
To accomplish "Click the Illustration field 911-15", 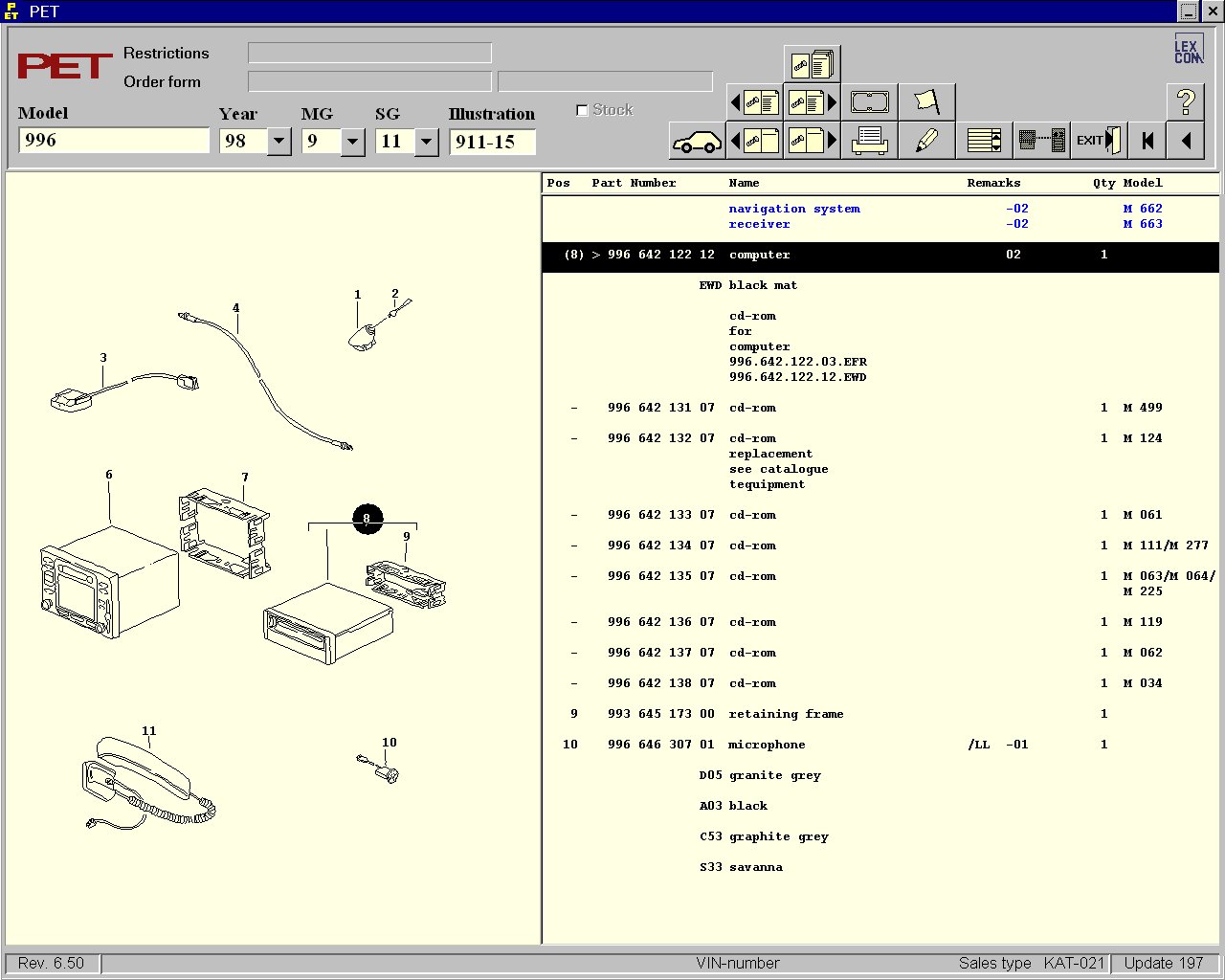I will 492,142.
